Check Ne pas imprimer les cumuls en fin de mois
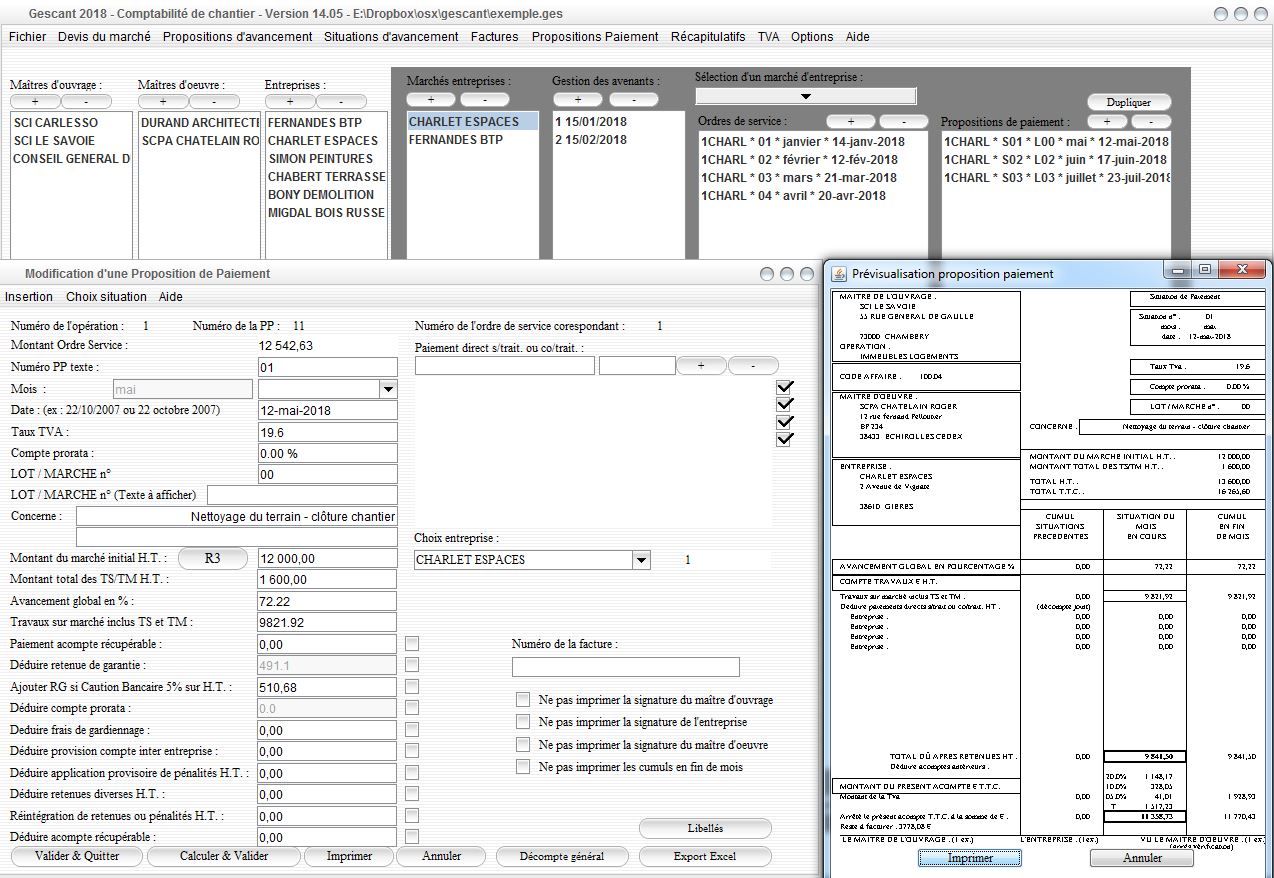The height and width of the screenshot is (878, 1274). point(522,767)
